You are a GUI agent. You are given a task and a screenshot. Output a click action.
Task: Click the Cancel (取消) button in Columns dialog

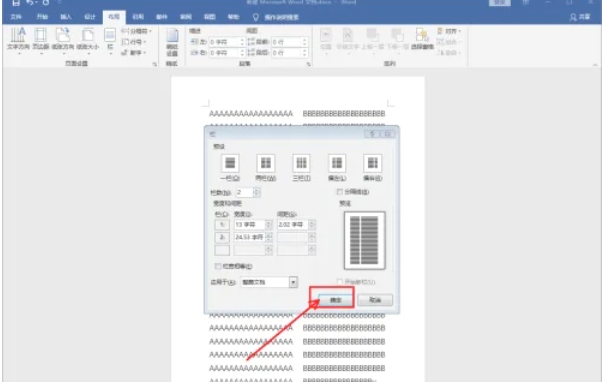(375, 300)
